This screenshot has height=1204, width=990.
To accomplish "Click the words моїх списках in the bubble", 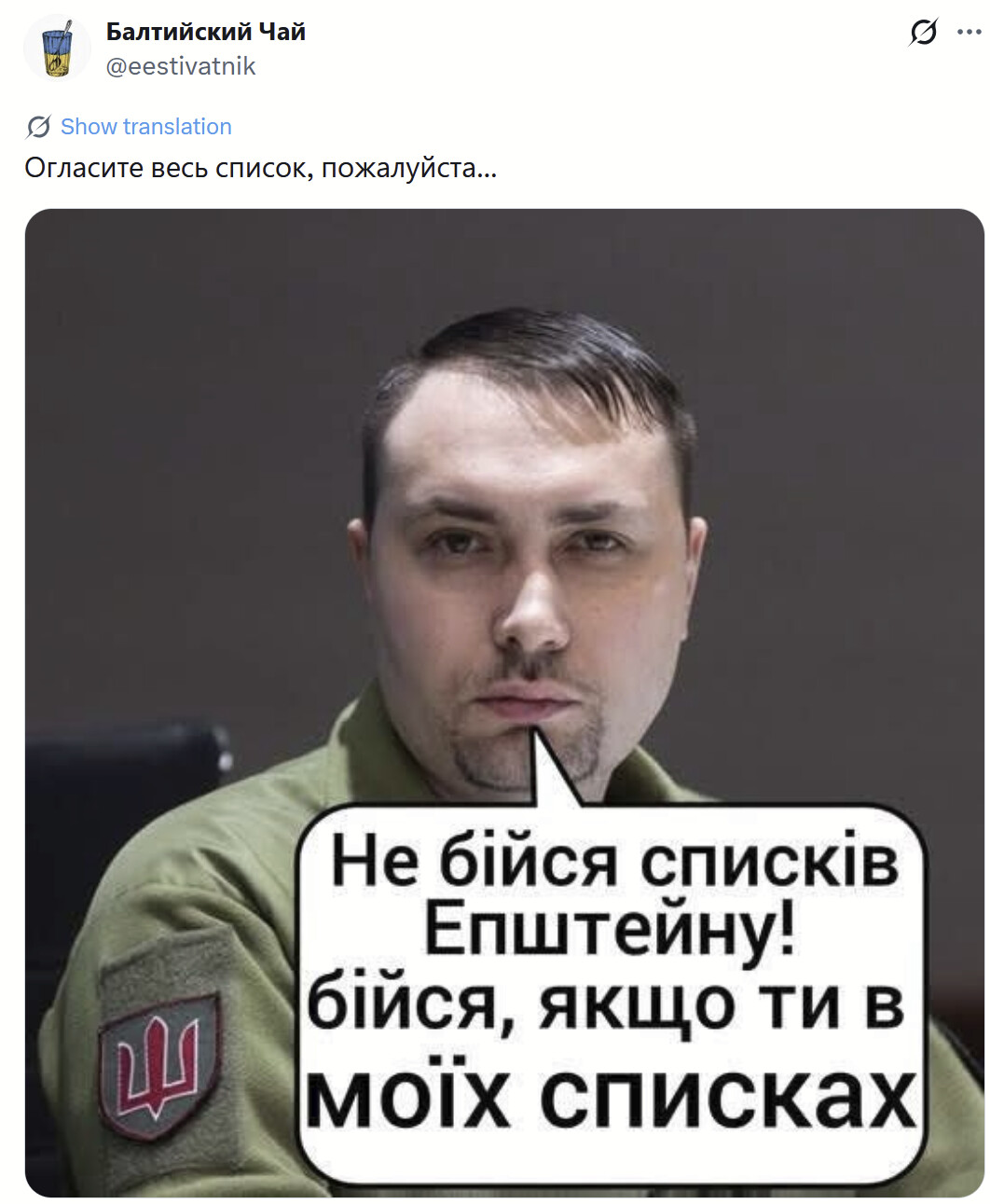I will [611, 1098].
